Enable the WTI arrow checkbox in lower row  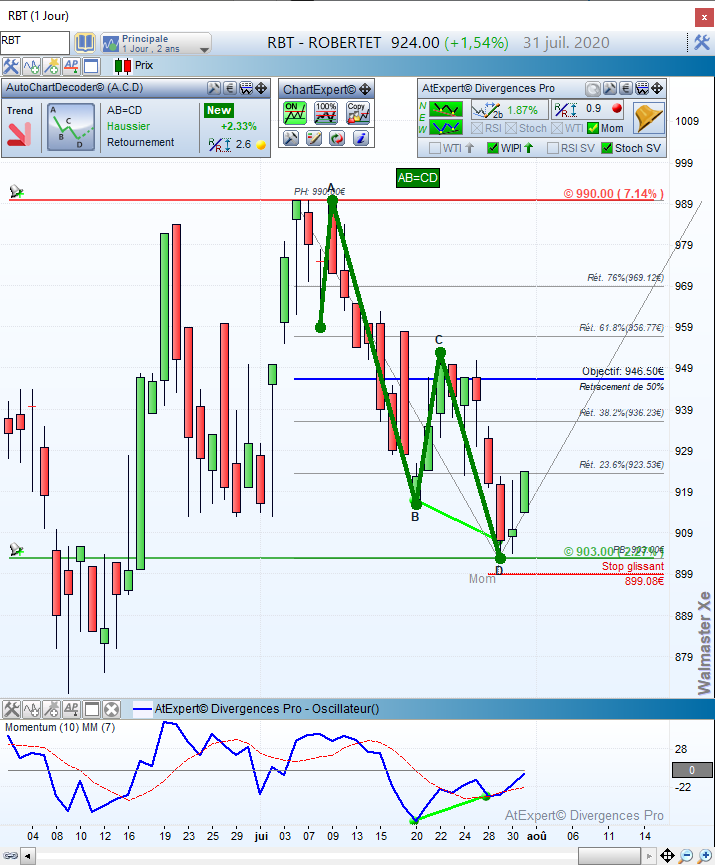coord(435,148)
